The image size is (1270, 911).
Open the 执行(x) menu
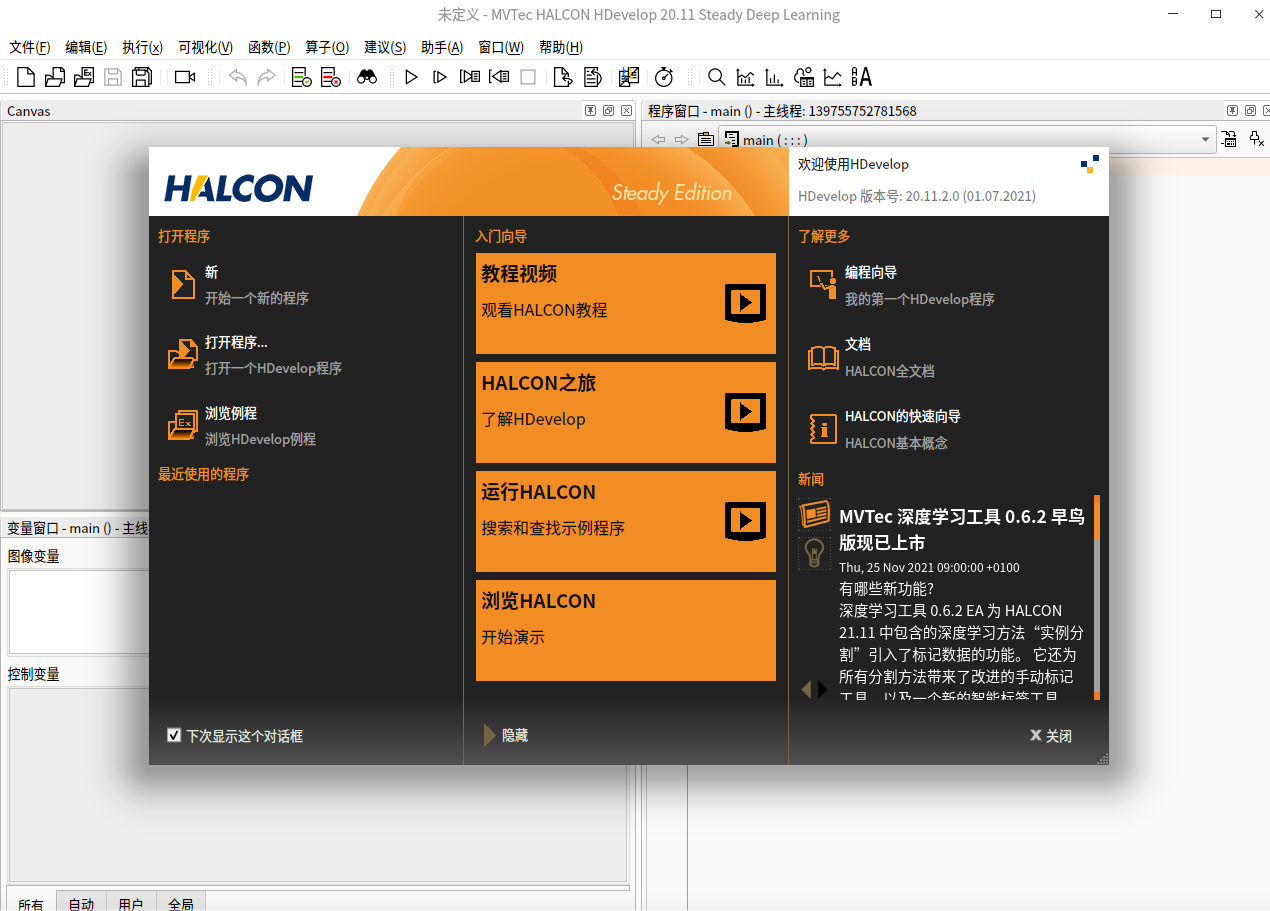[x=142, y=47]
